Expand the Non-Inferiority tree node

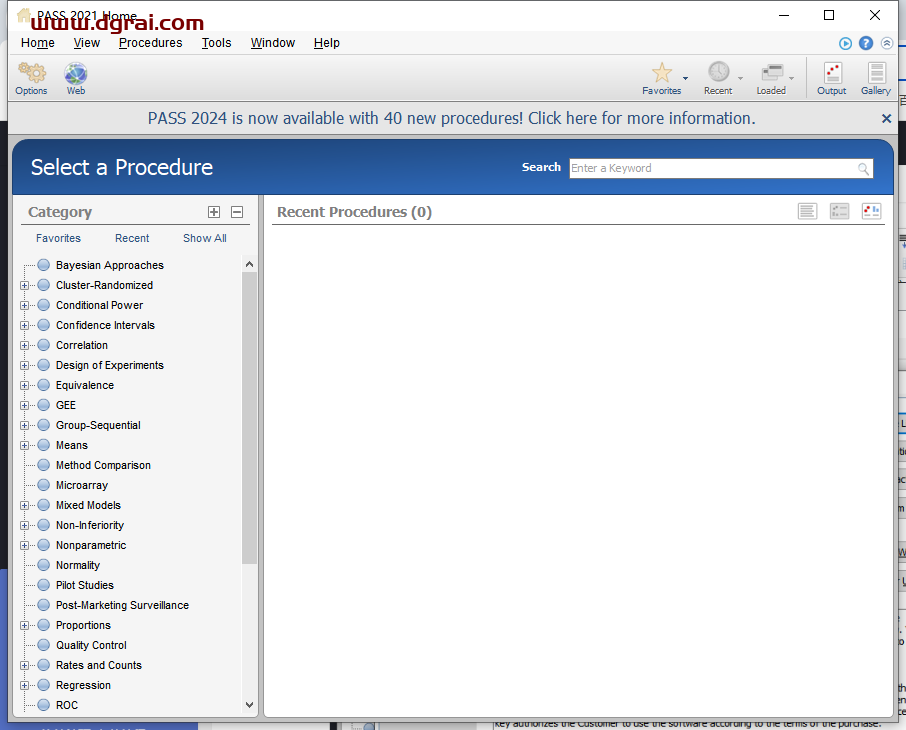pos(24,525)
